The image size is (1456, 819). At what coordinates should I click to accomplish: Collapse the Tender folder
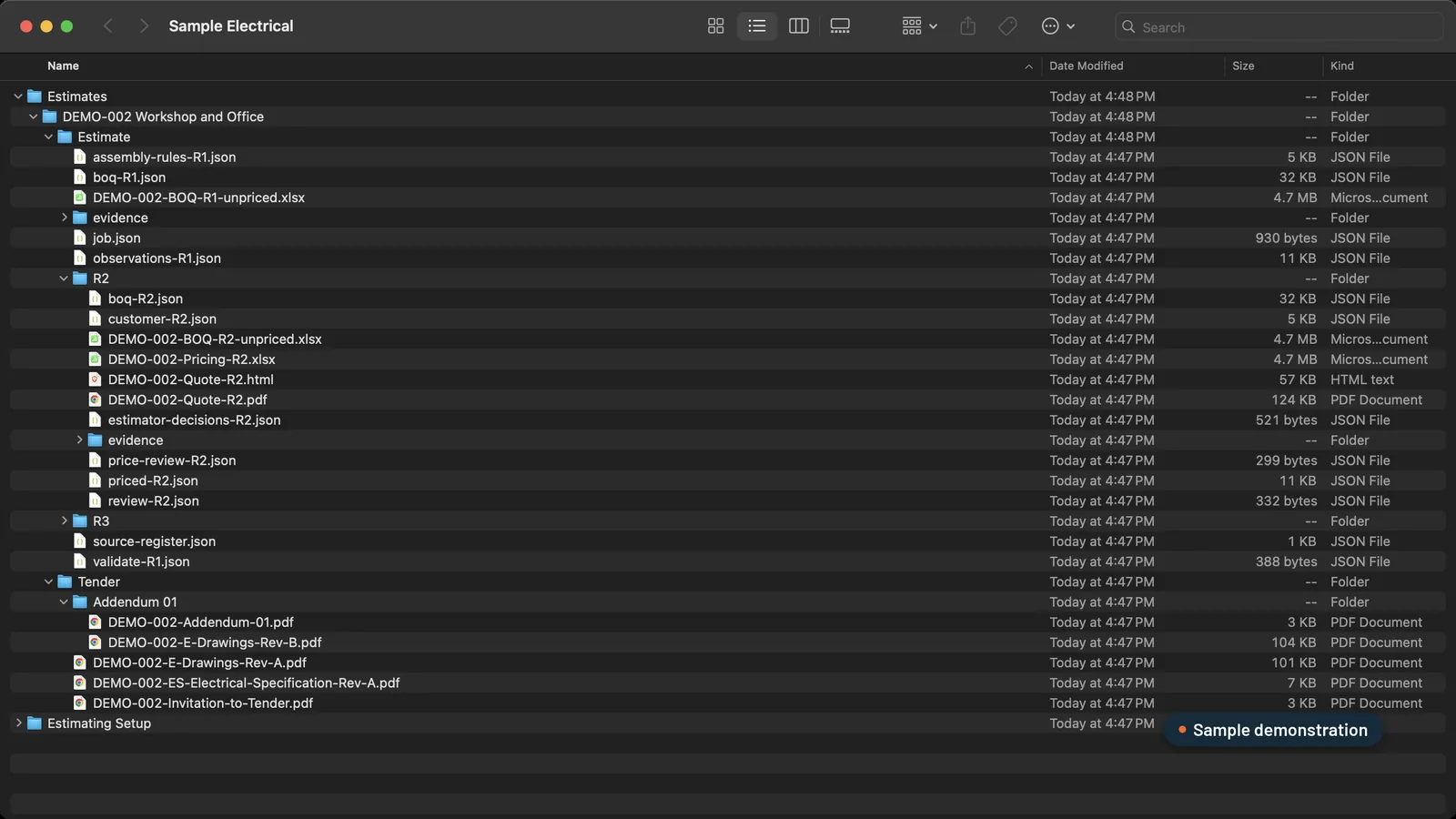coord(48,581)
